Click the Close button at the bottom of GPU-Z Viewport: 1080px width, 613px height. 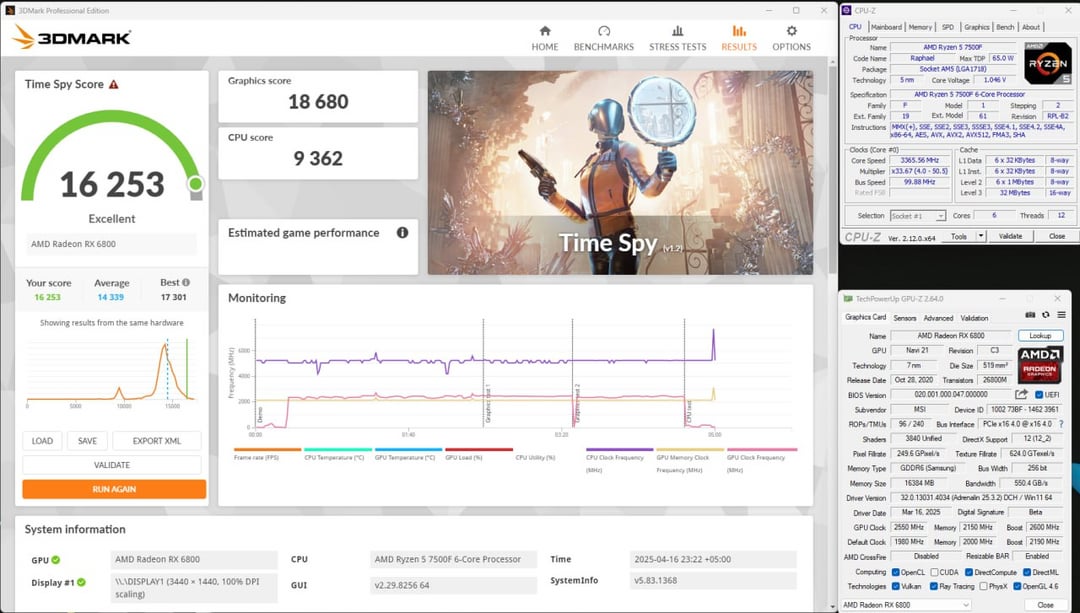click(x=1046, y=605)
